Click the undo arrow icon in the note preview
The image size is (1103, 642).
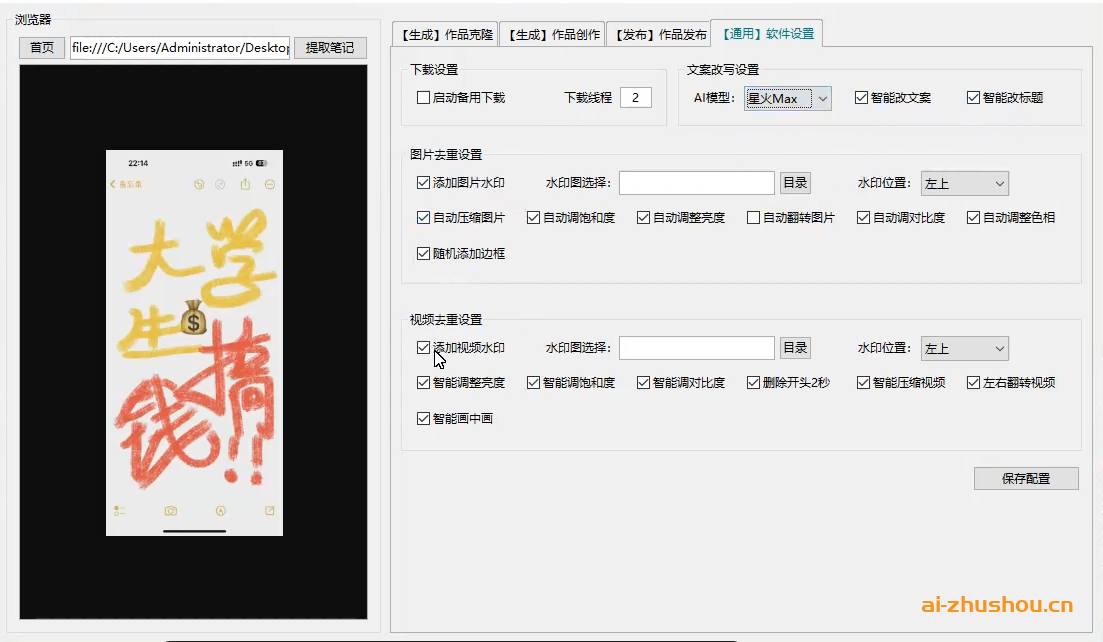click(200, 184)
